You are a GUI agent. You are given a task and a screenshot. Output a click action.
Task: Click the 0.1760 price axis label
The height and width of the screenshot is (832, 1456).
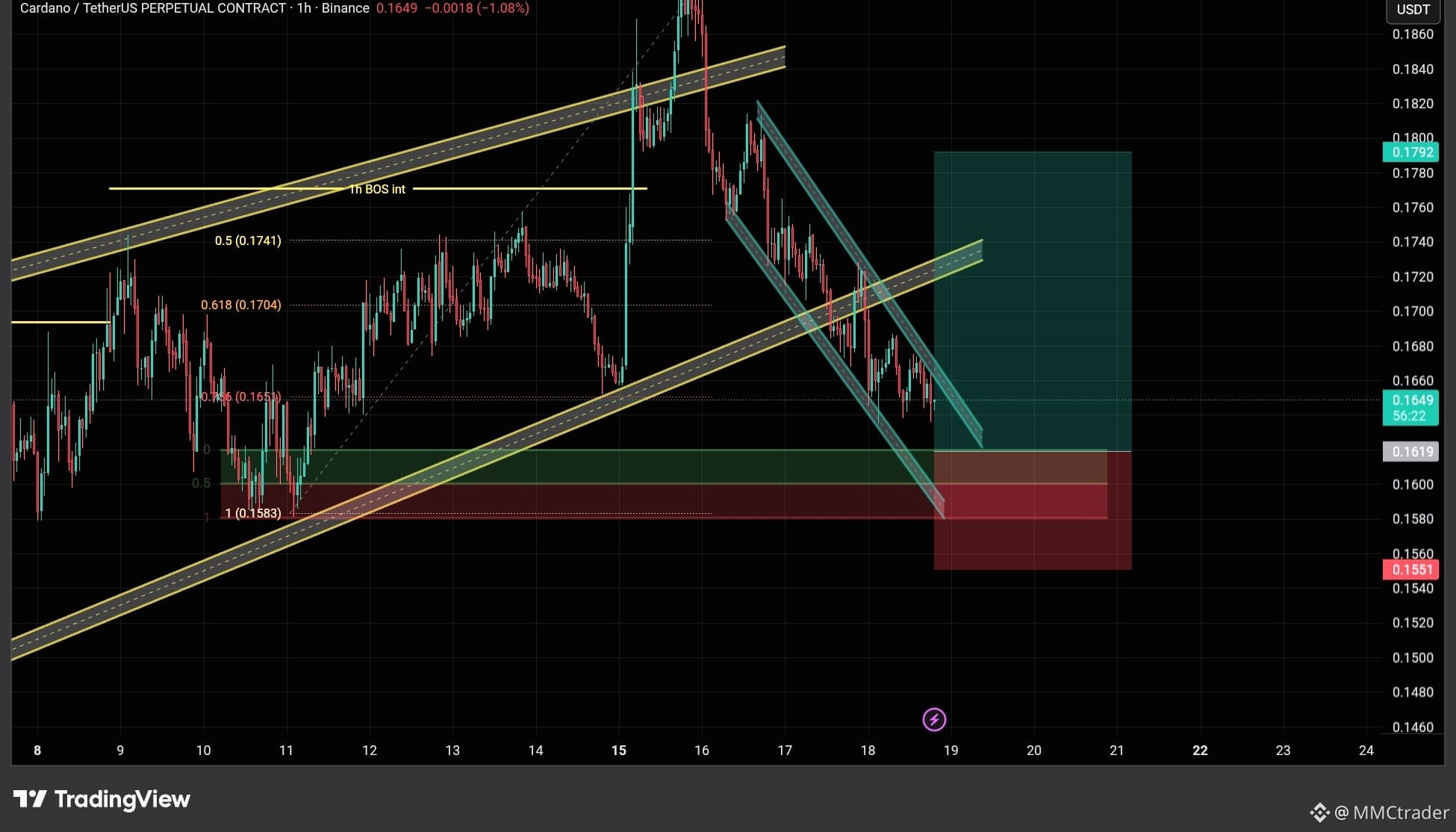coord(1413,208)
